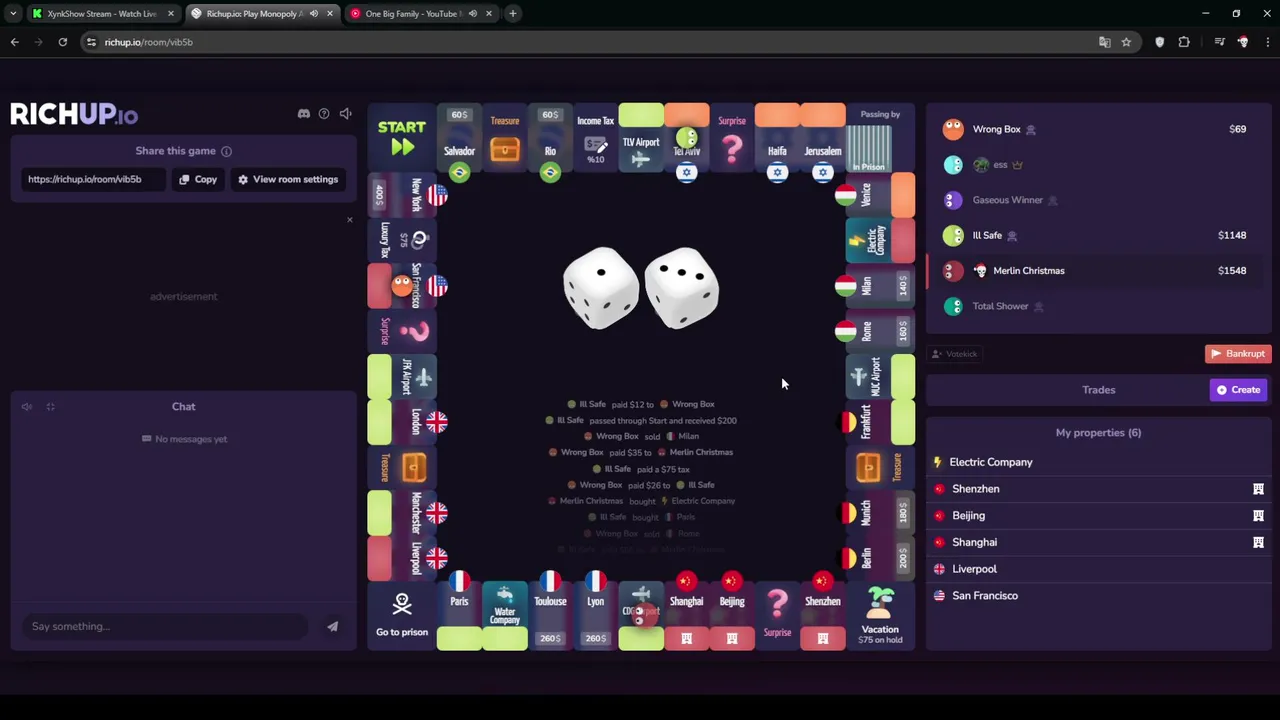Open a new browser tab

click(x=512, y=14)
